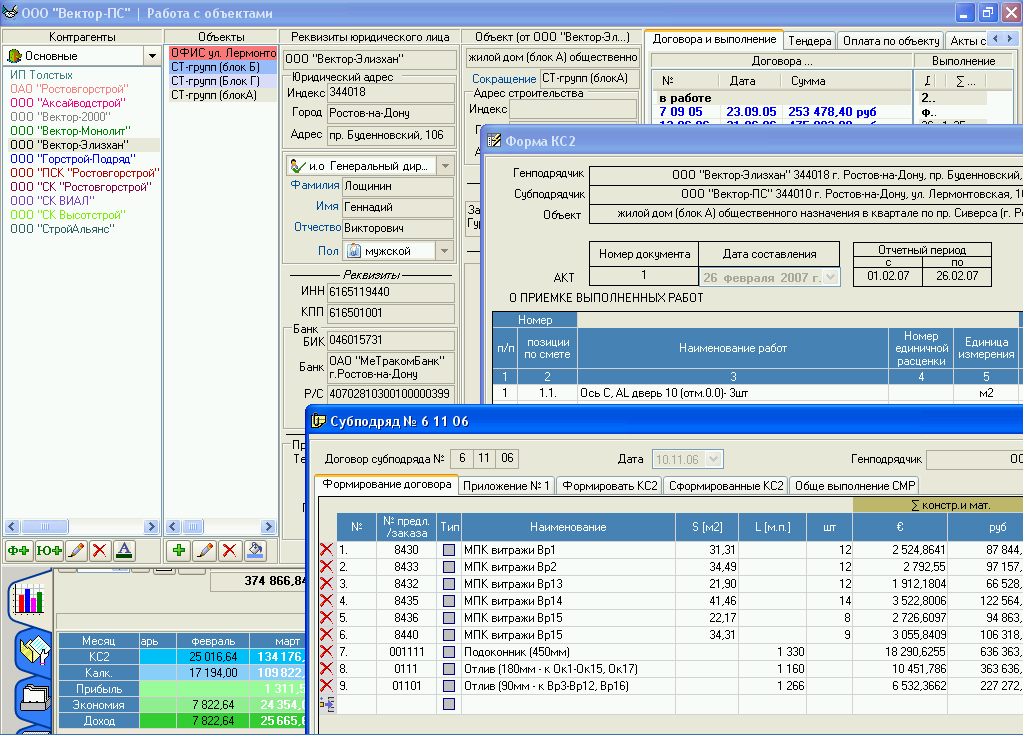Click Номер документа field in Форма КС2
The image size is (1023, 735).
643,275
